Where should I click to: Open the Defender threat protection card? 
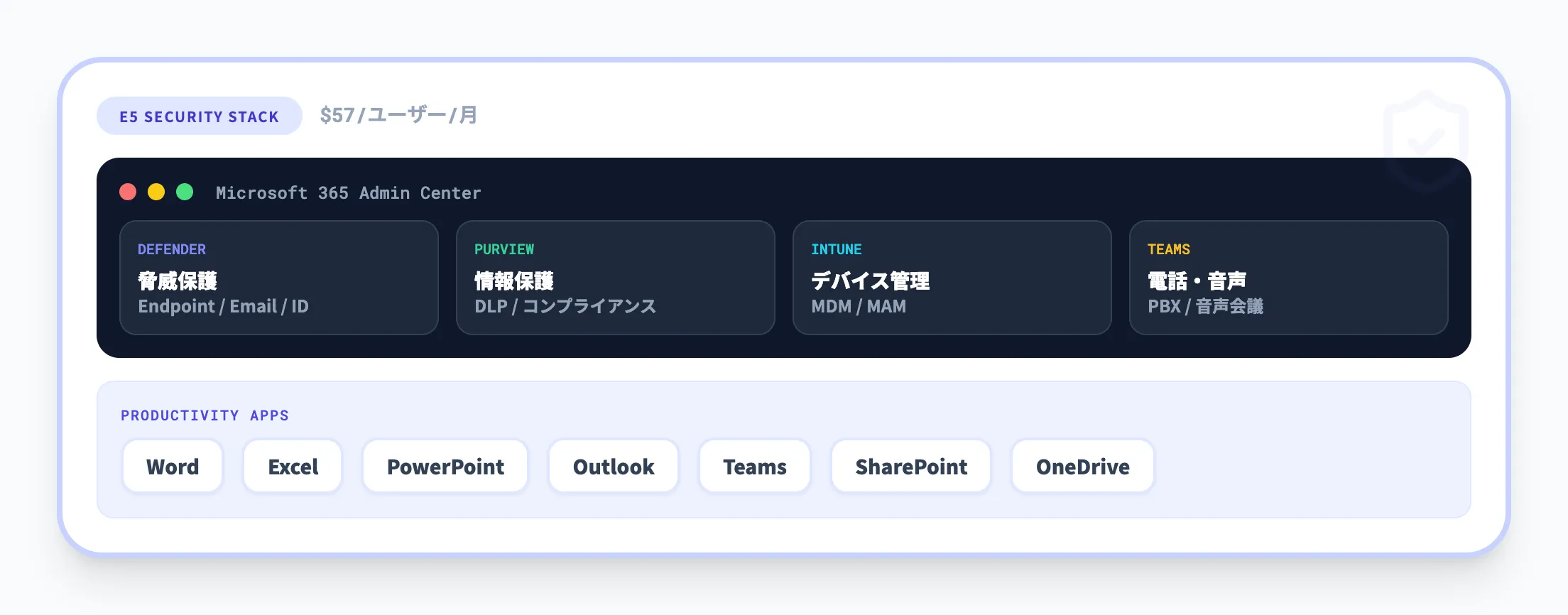point(278,278)
